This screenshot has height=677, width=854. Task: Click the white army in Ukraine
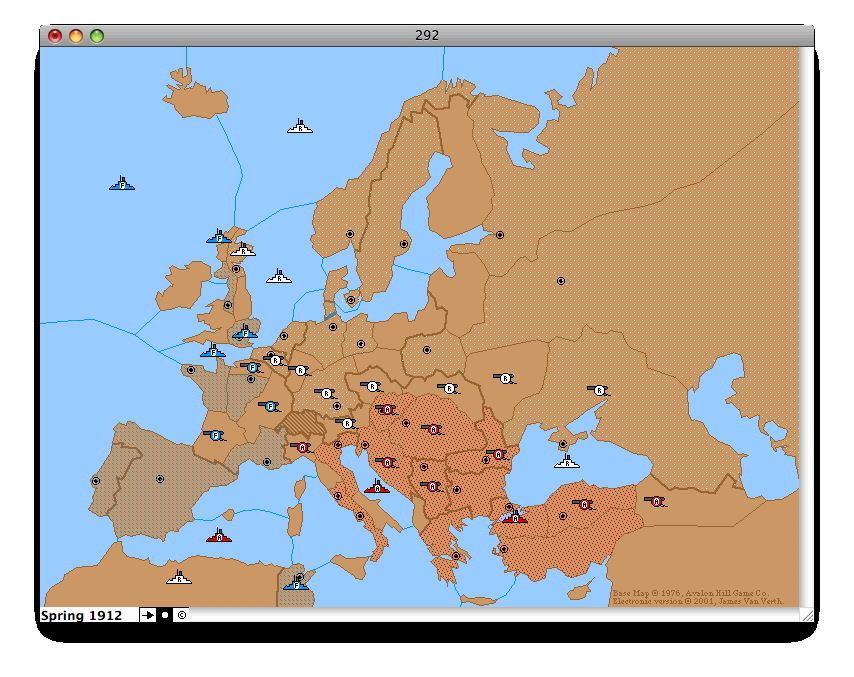[x=505, y=379]
